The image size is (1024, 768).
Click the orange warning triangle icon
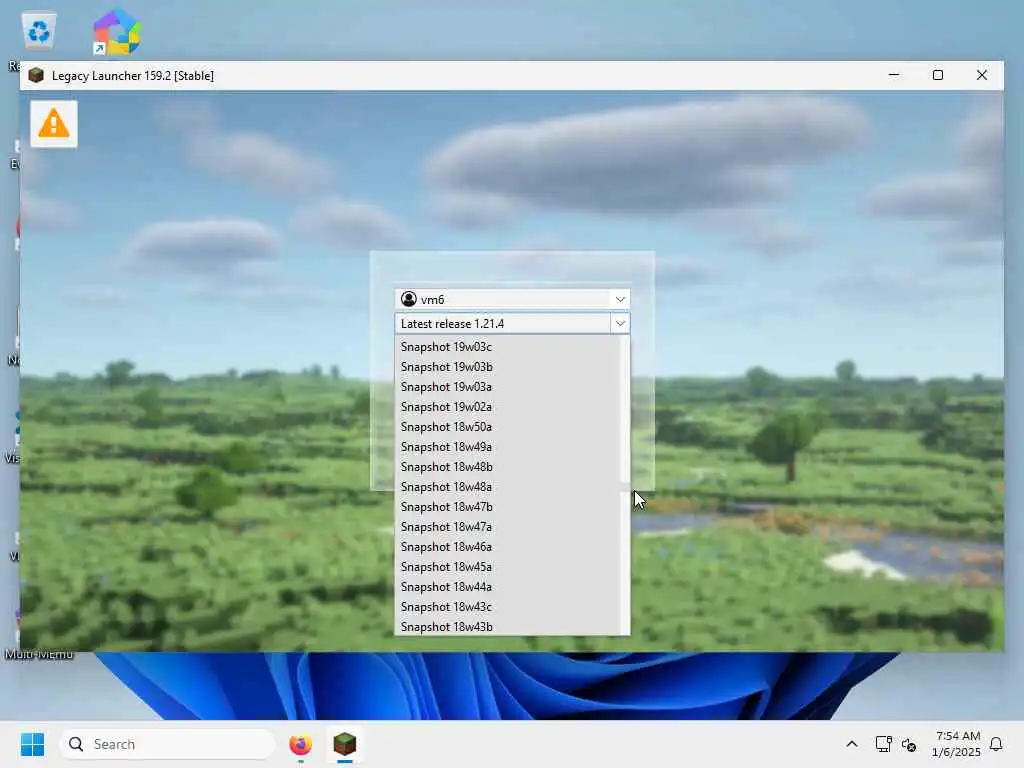(54, 124)
